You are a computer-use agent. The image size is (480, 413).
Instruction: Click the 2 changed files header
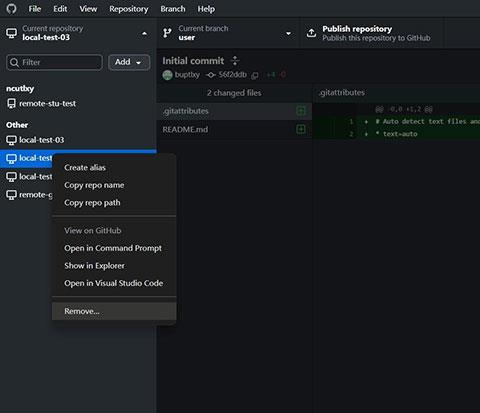(x=234, y=93)
